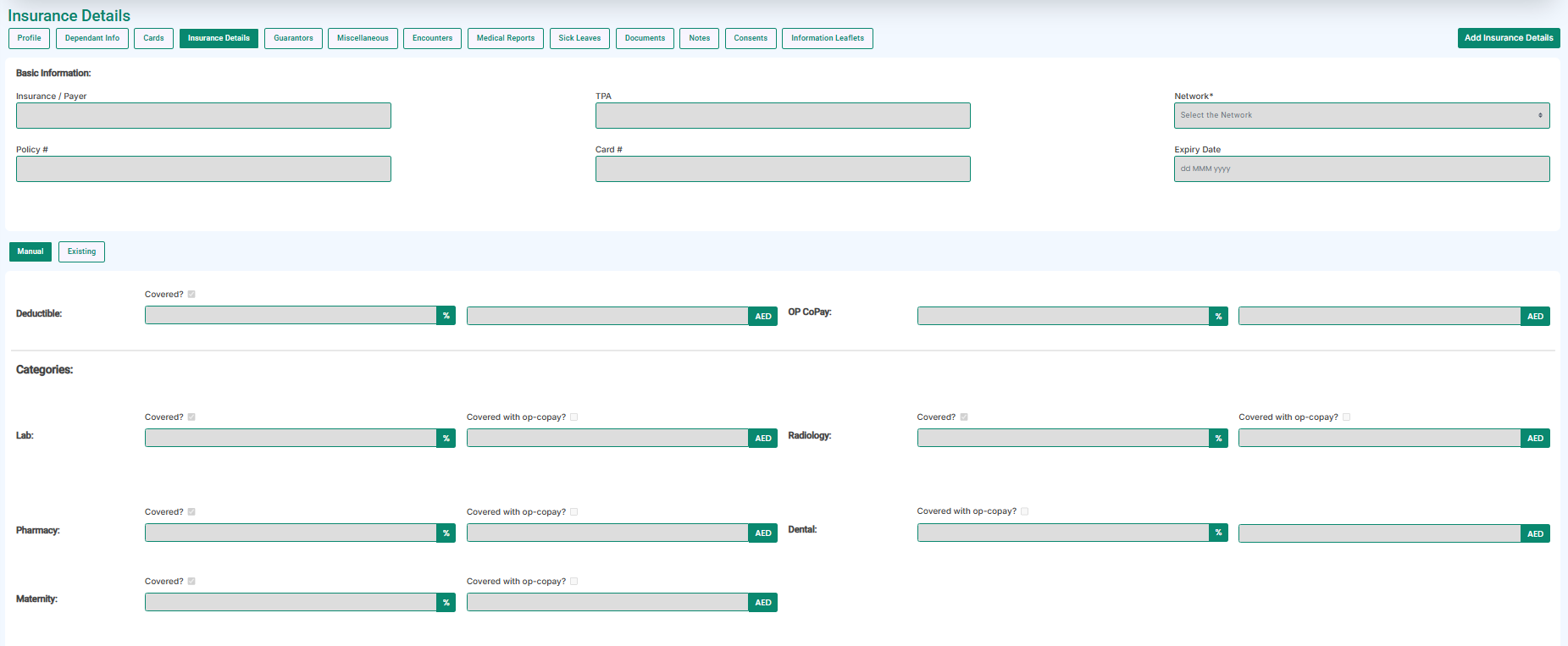This screenshot has width=1568, height=646.
Task: Open the Expiry Date field
Action: tap(1361, 168)
